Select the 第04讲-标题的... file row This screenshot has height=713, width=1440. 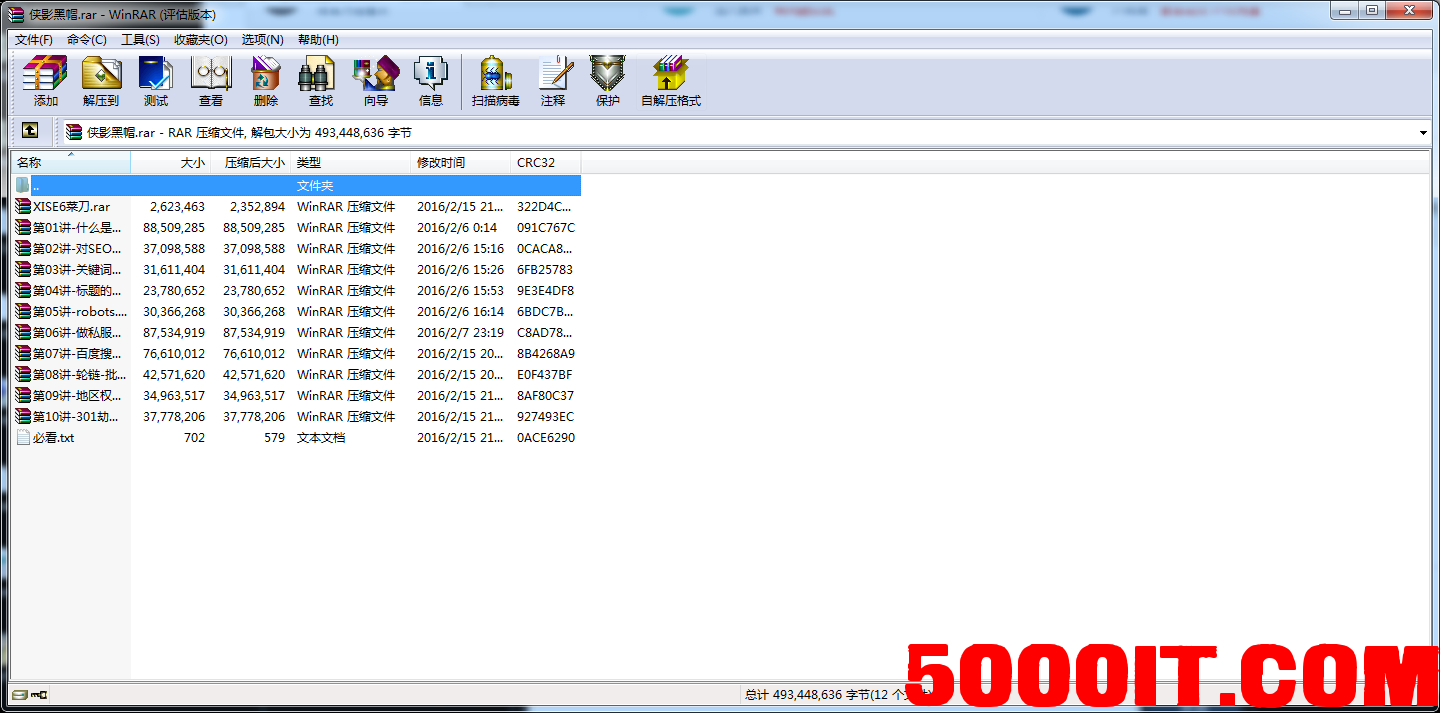[297, 291]
